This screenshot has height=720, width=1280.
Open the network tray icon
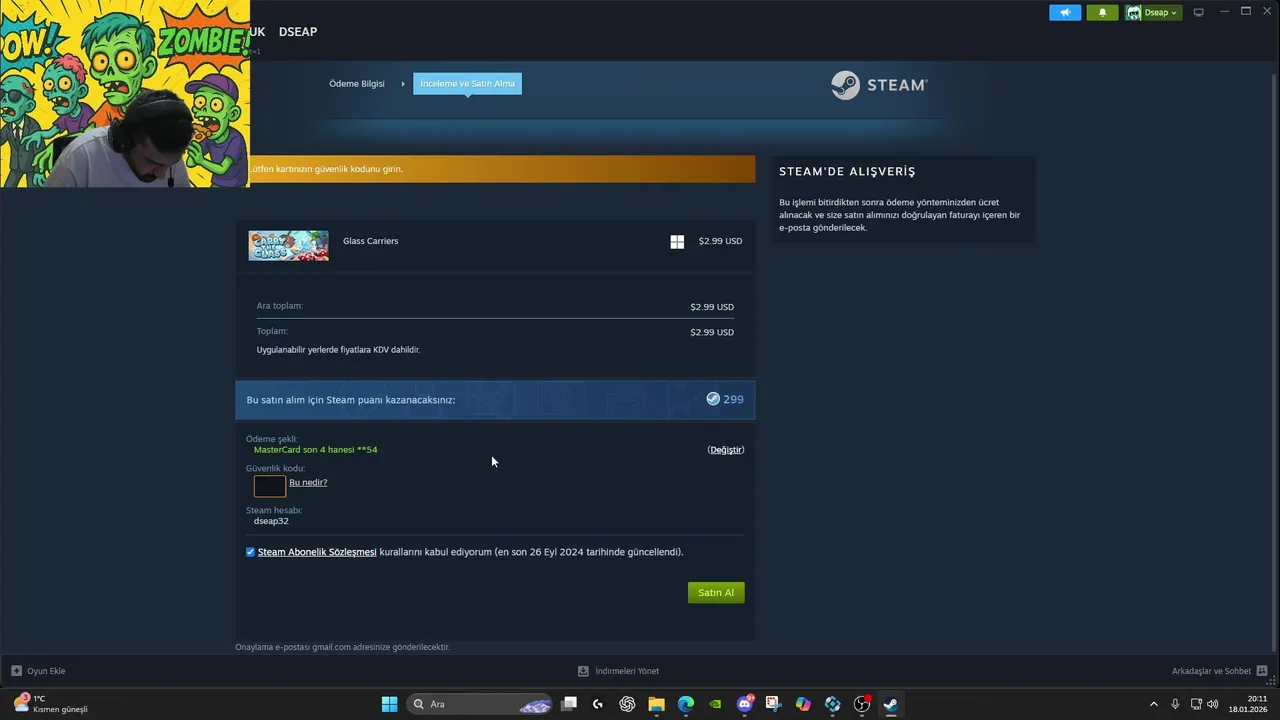tap(1196, 704)
